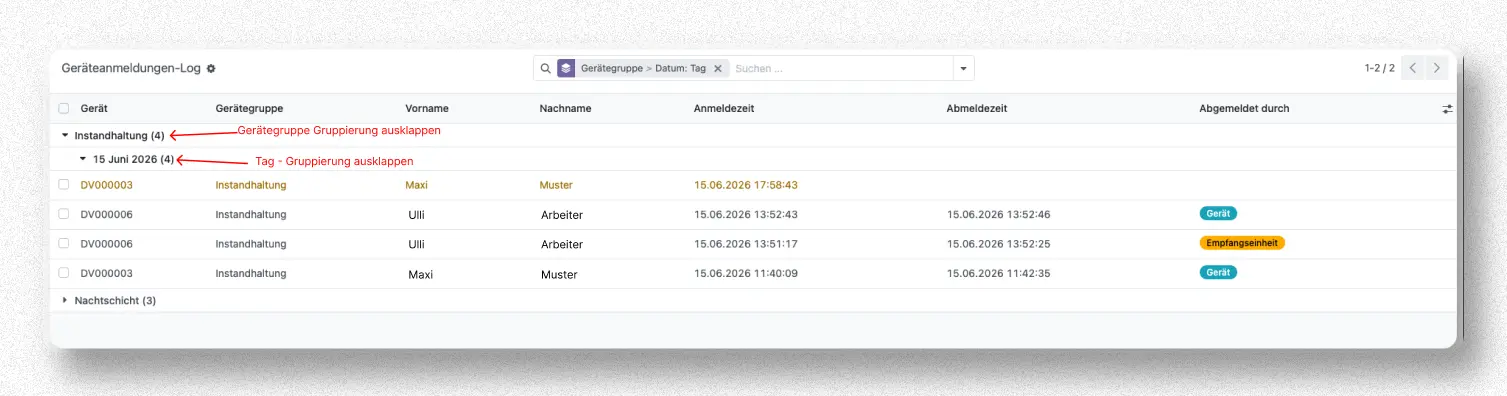Collapse the 15 Juni 2026 (4) group
The width and height of the screenshot is (1507, 396).
coord(126,159)
